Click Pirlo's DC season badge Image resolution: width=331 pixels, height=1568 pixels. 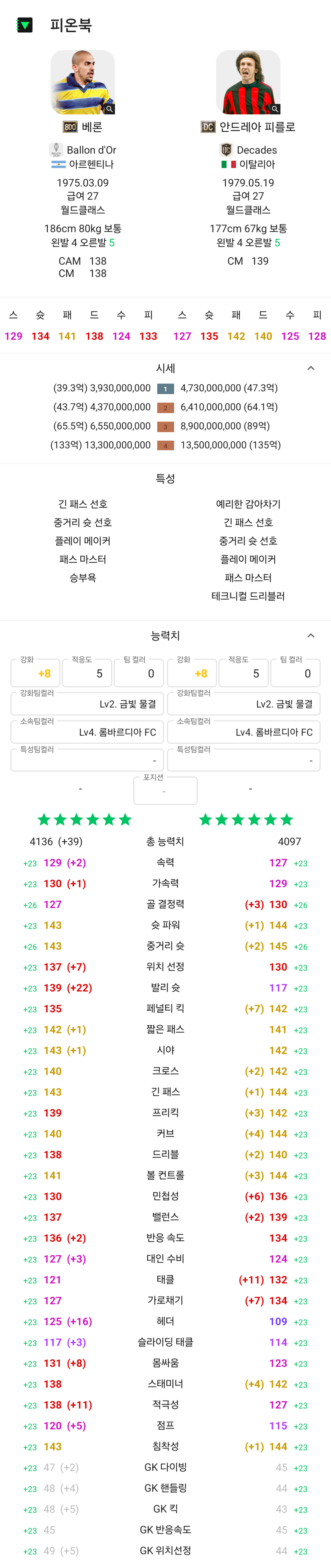pyautogui.click(x=208, y=127)
